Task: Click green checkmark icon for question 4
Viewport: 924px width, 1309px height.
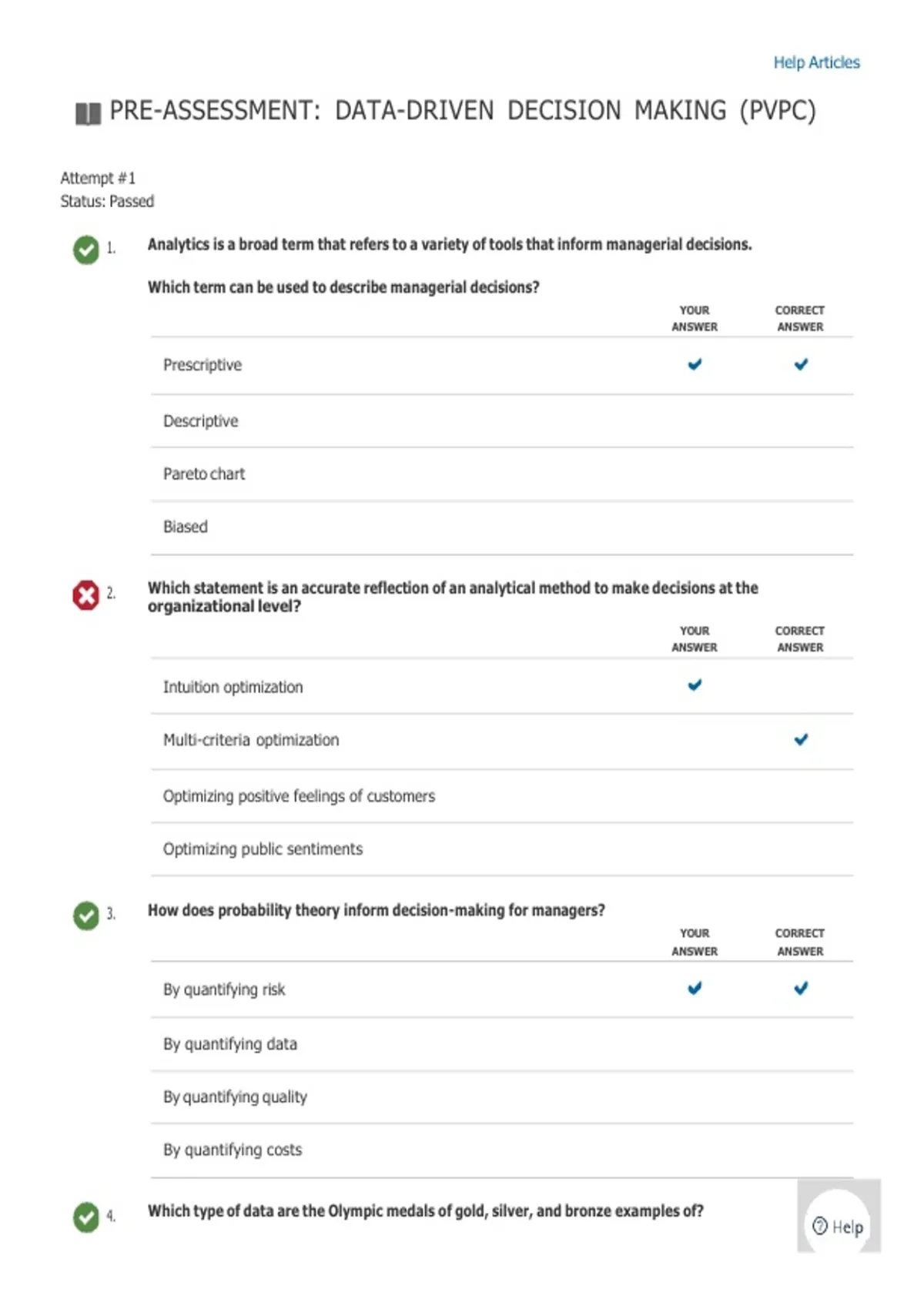Action: 86,1217
